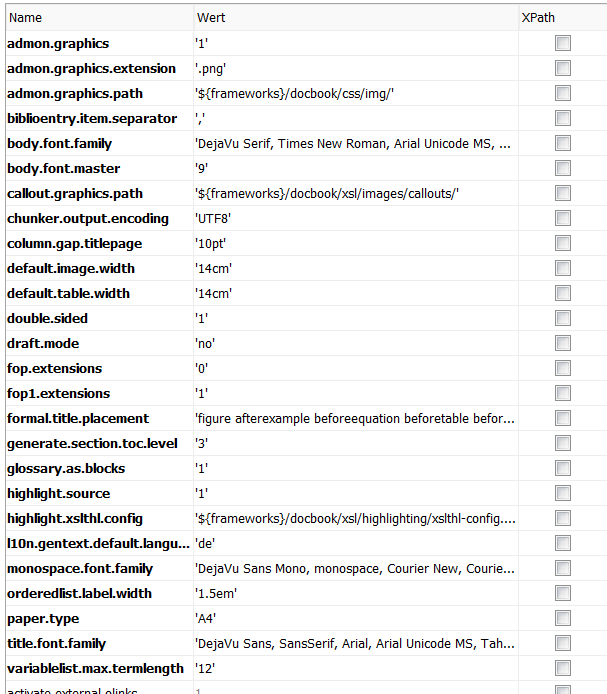Select the orderedlist.label.width parameter name

point(80,594)
